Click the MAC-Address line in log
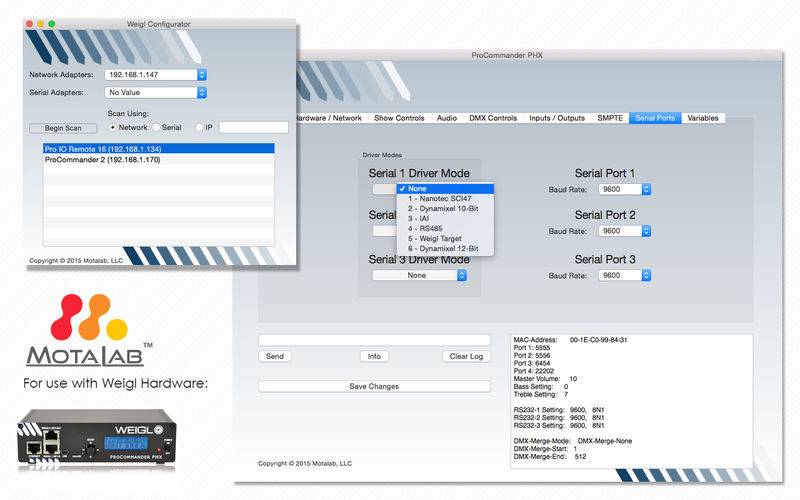 coord(570,340)
